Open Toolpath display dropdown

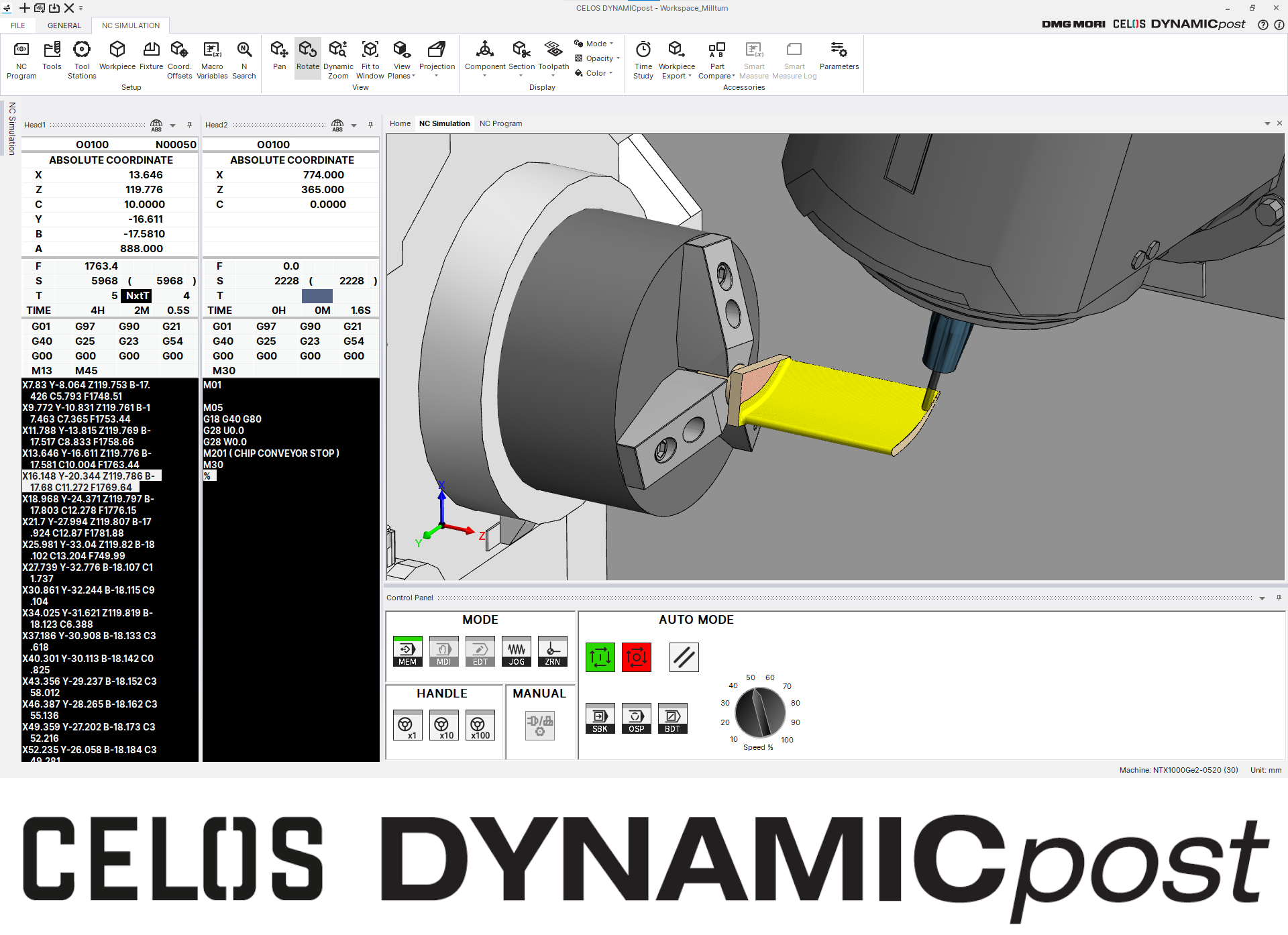point(553,59)
